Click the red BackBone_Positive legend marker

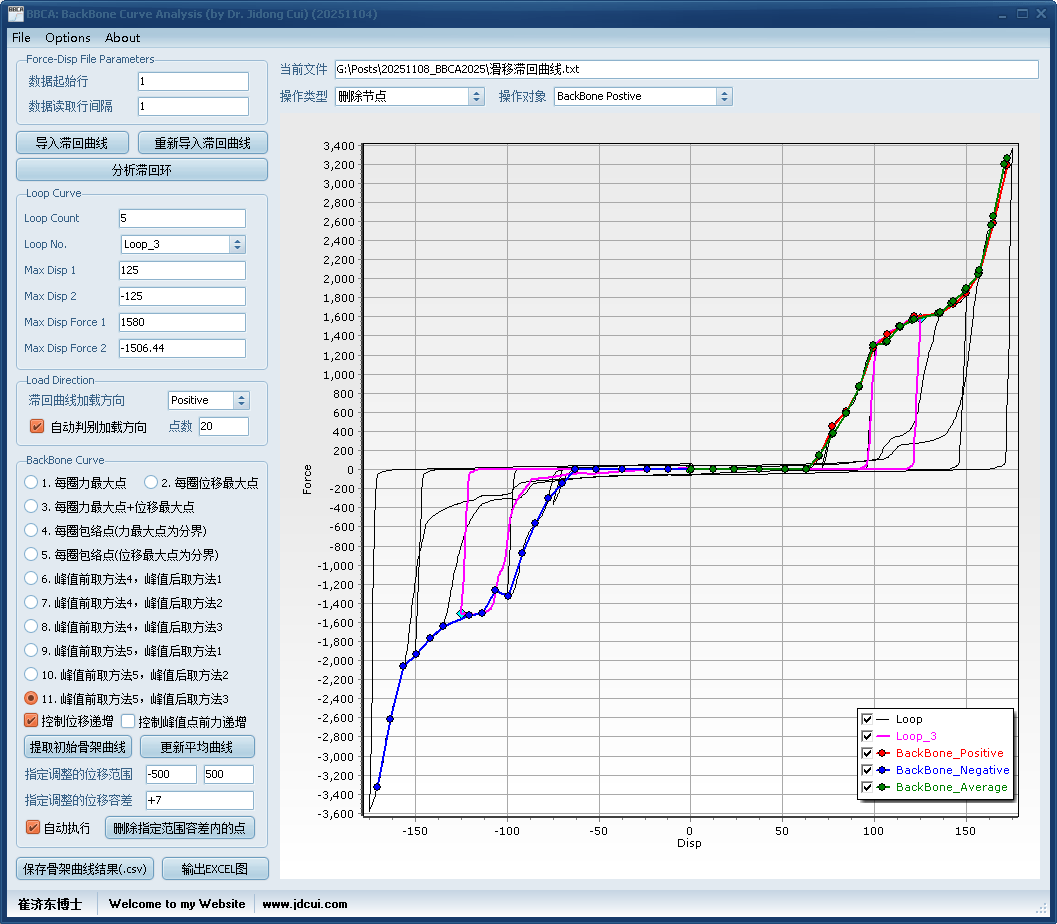(x=882, y=753)
